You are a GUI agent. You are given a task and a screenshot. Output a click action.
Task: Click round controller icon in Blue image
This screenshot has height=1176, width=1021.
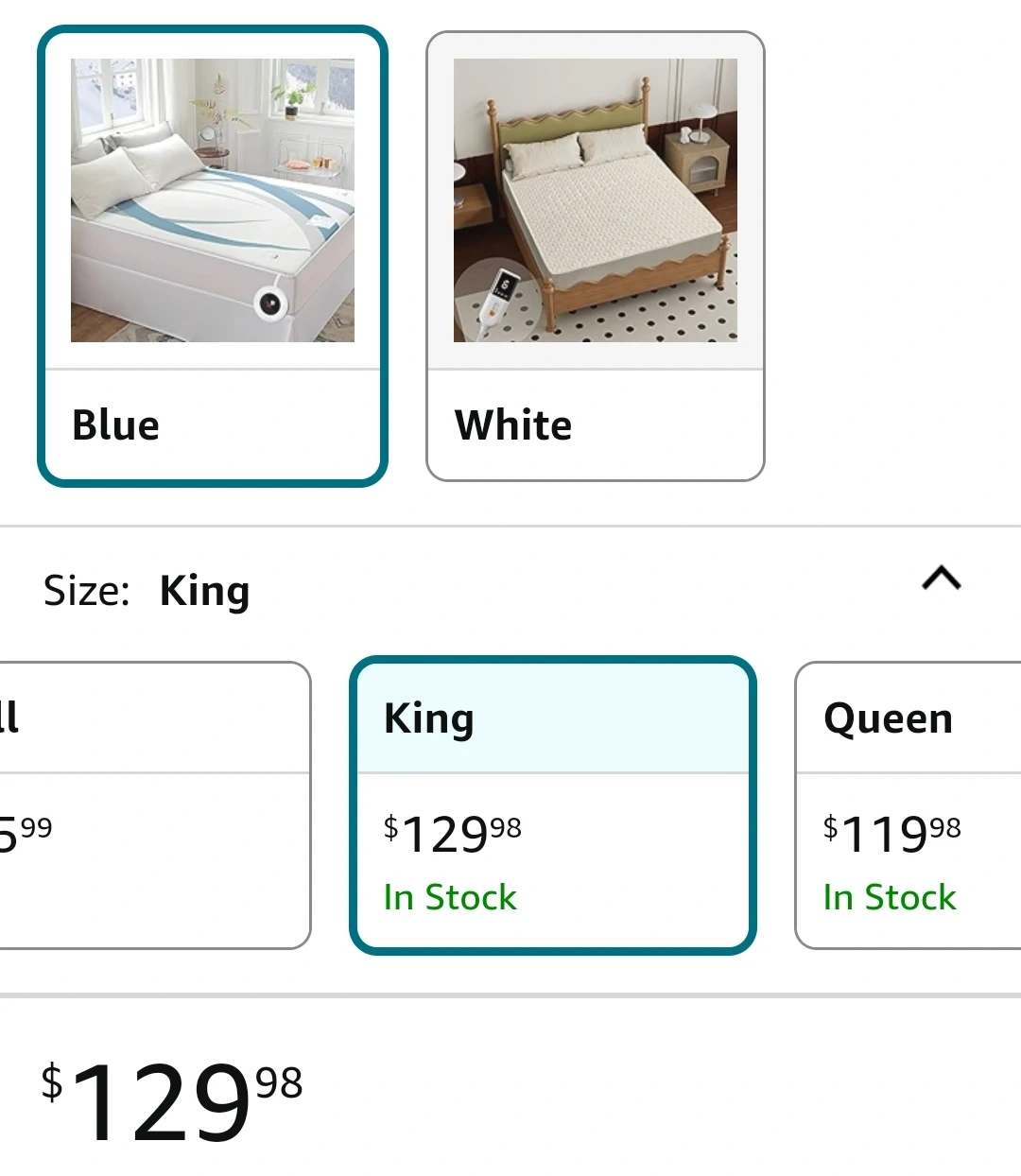[269, 303]
